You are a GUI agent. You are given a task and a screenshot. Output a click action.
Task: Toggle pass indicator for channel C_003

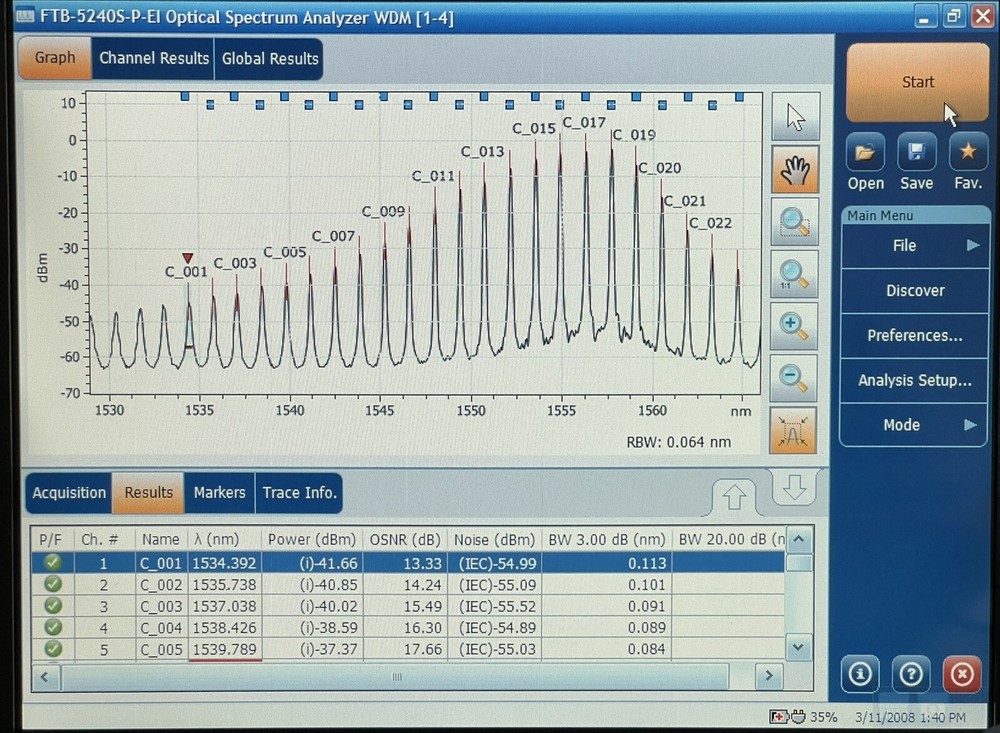tap(52, 606)
